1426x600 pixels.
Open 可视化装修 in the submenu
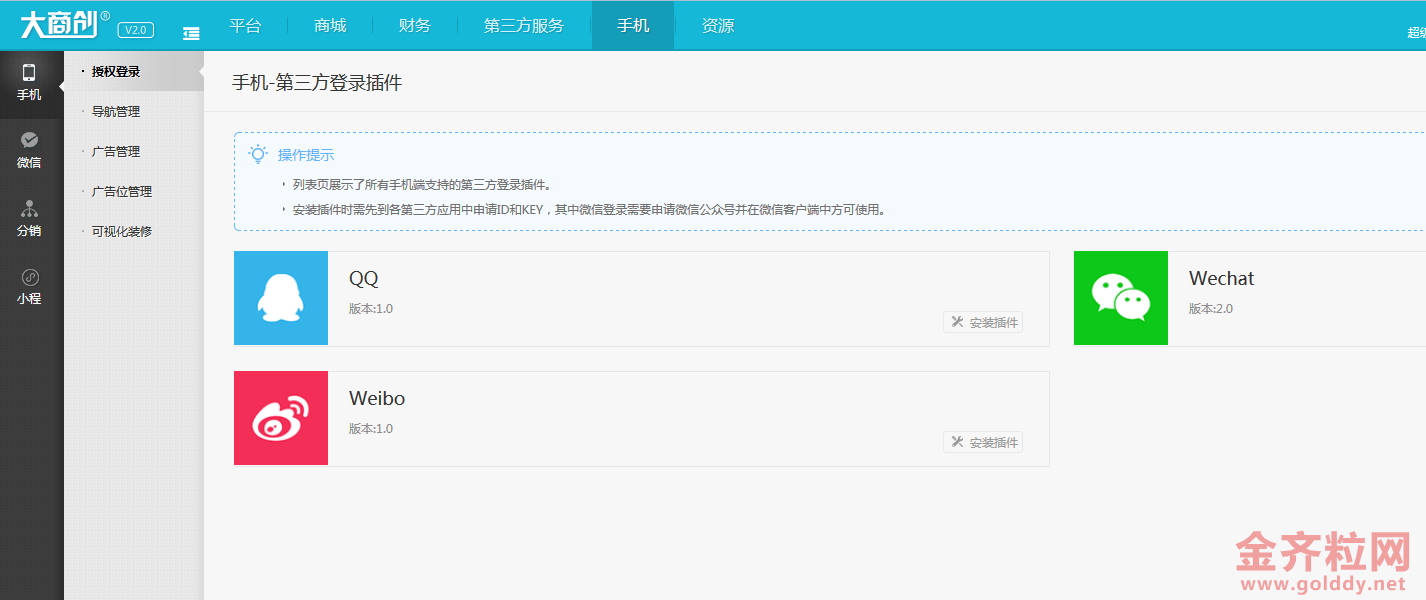pyautogui.click(x=122, y=232)
